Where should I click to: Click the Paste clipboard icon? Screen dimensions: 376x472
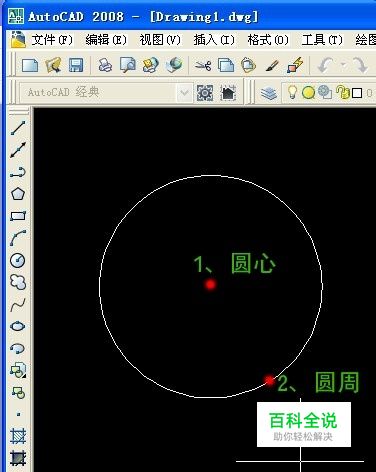coord(248,65)
